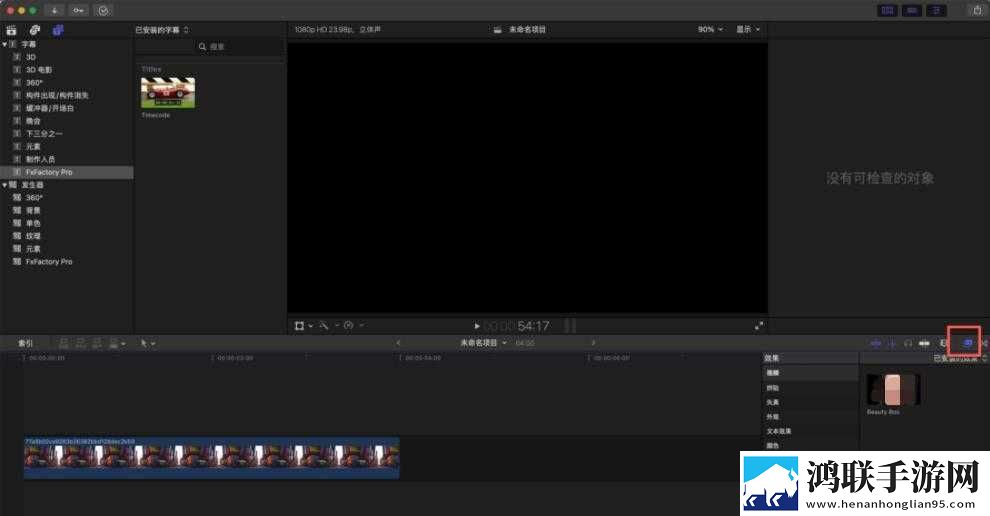Toggle the headphones audio skimming icon

(x=908, y=343)
